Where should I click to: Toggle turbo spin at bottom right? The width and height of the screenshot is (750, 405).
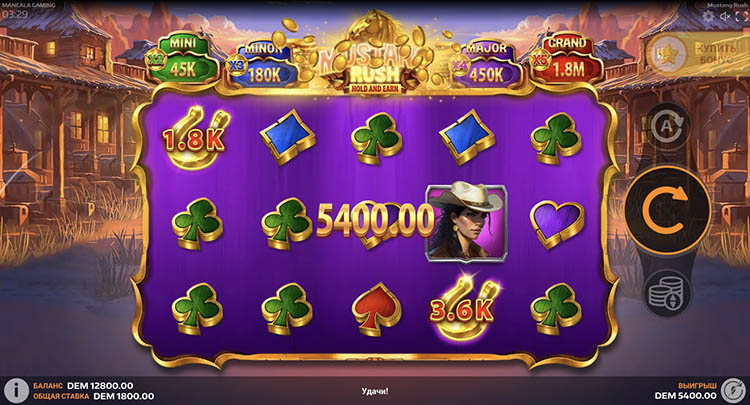pos(733,391)
